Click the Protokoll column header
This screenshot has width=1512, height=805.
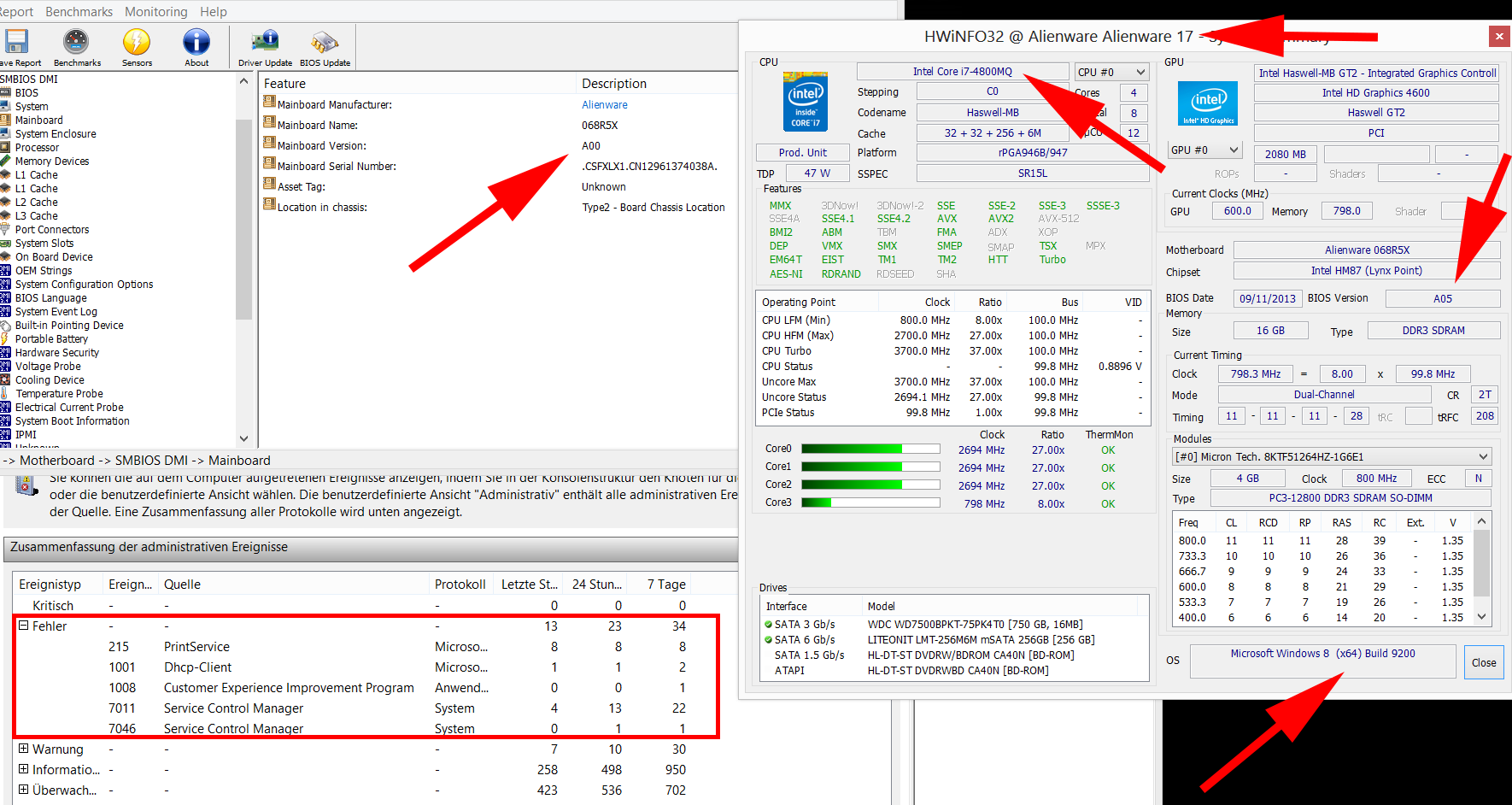tap(461, 585)
